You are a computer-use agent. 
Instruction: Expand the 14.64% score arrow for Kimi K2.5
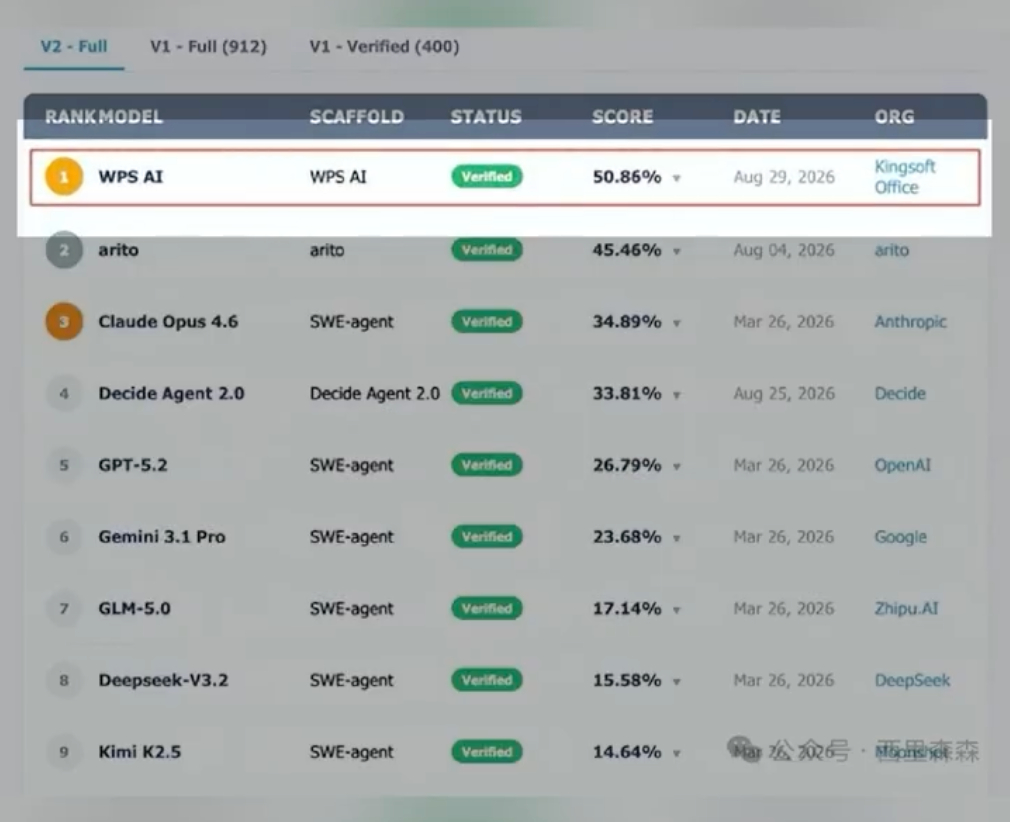[676, 753]
